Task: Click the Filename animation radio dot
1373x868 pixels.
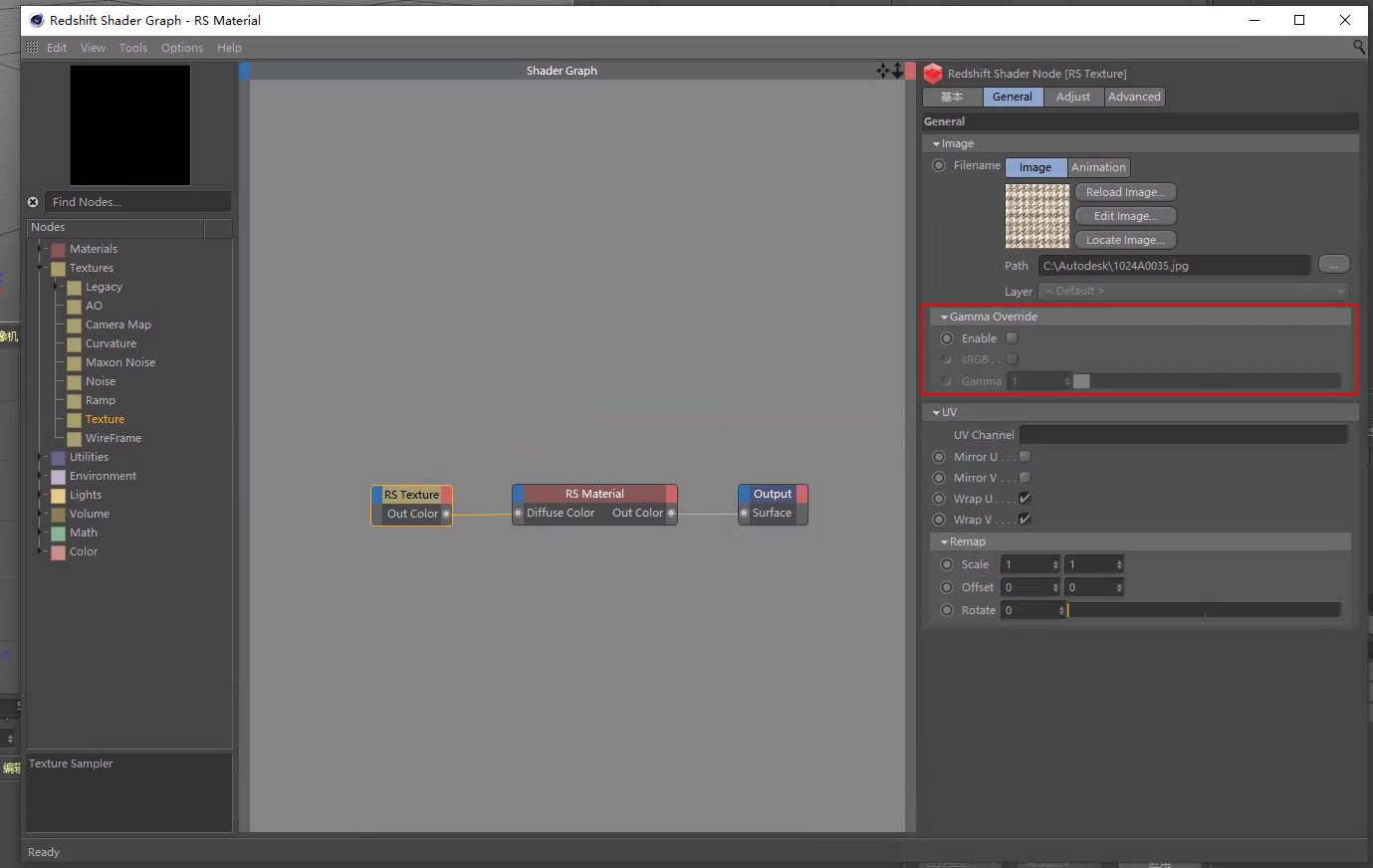Action: coord(939,165)
